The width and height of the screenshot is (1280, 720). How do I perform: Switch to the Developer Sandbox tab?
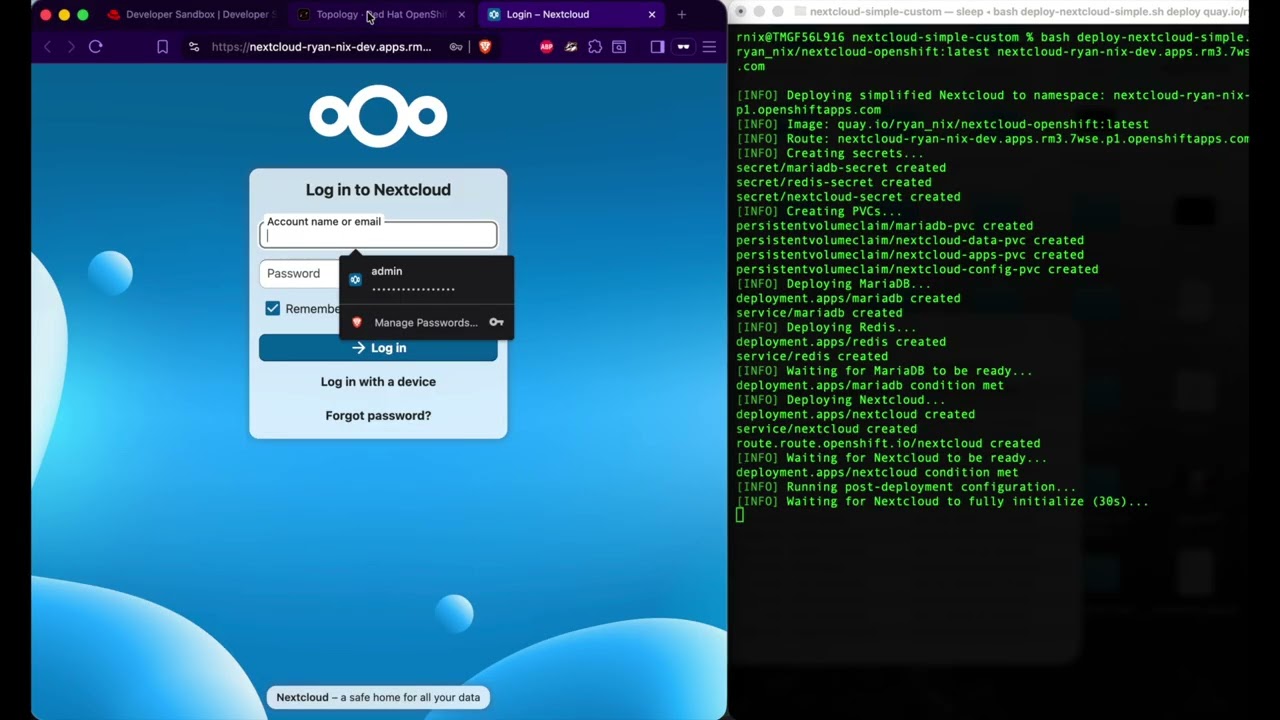pos(189,15)
